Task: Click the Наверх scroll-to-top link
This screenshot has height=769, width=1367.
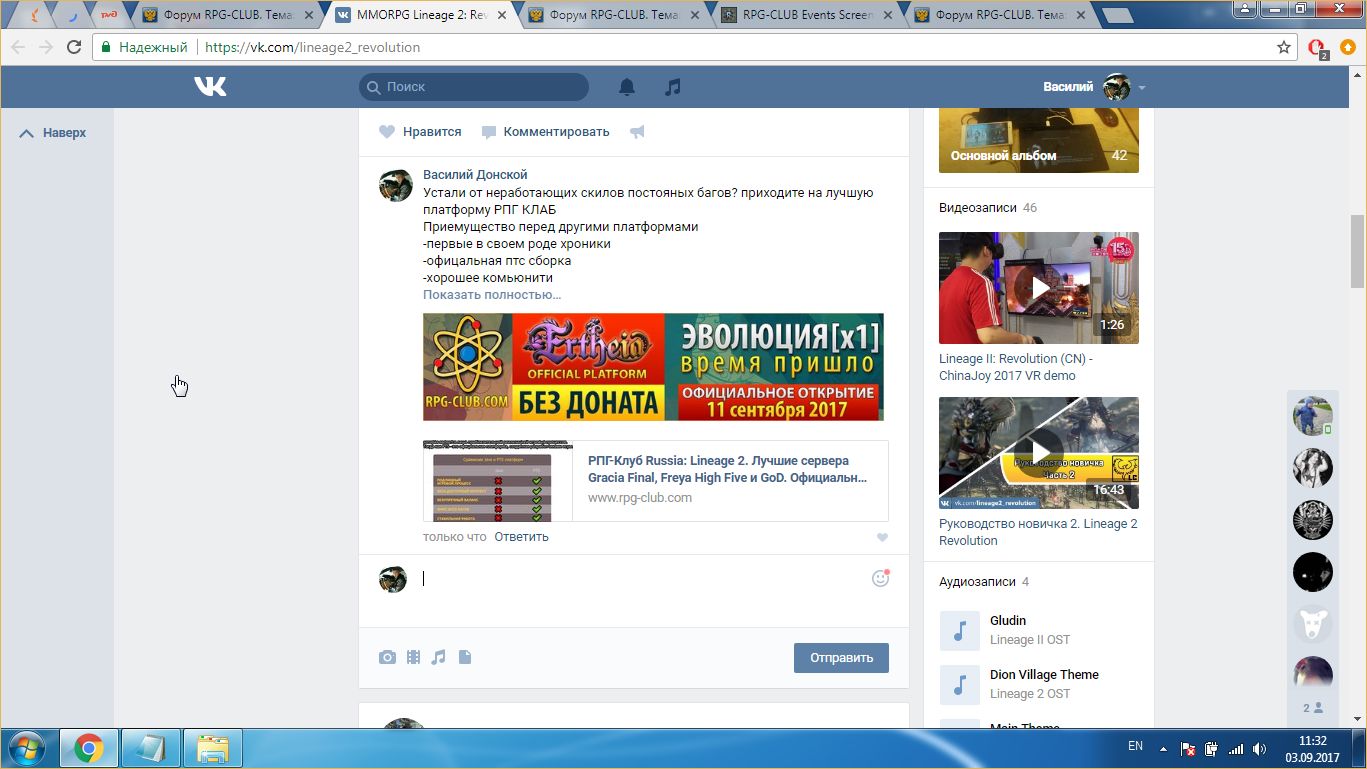Action: point(54,132)
